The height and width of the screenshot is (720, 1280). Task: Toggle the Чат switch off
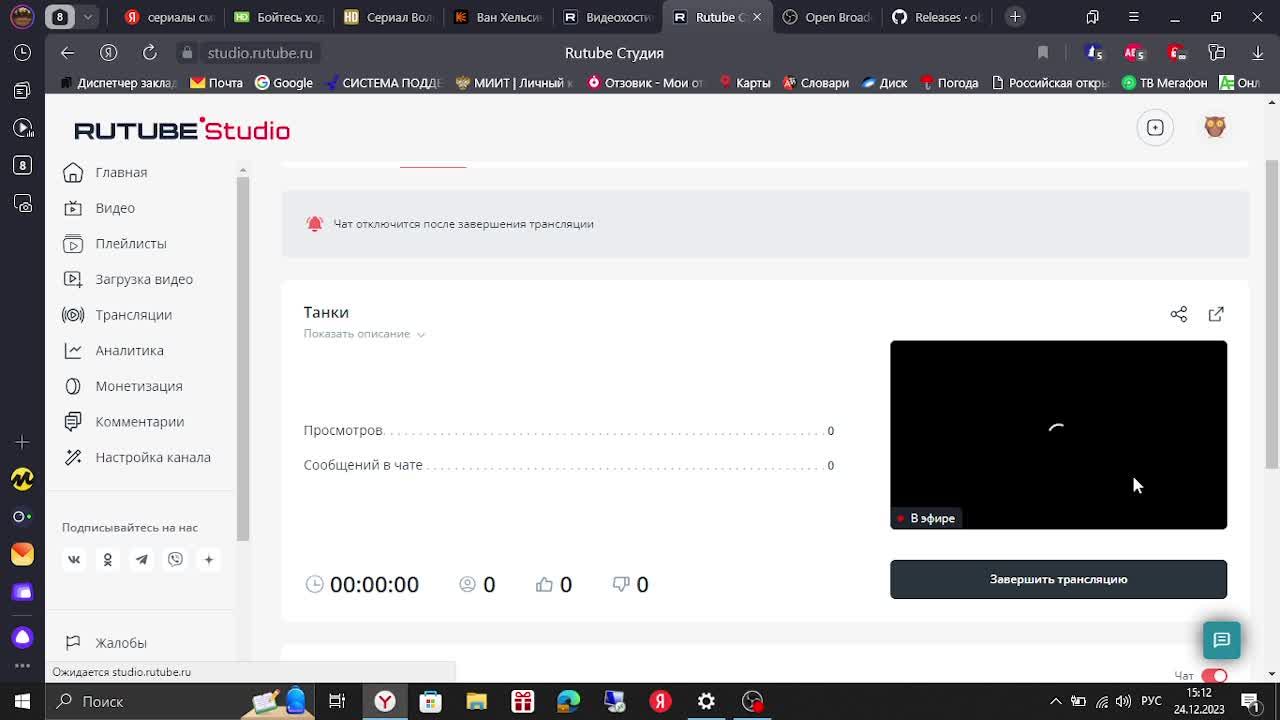(x=1214, y=676)
